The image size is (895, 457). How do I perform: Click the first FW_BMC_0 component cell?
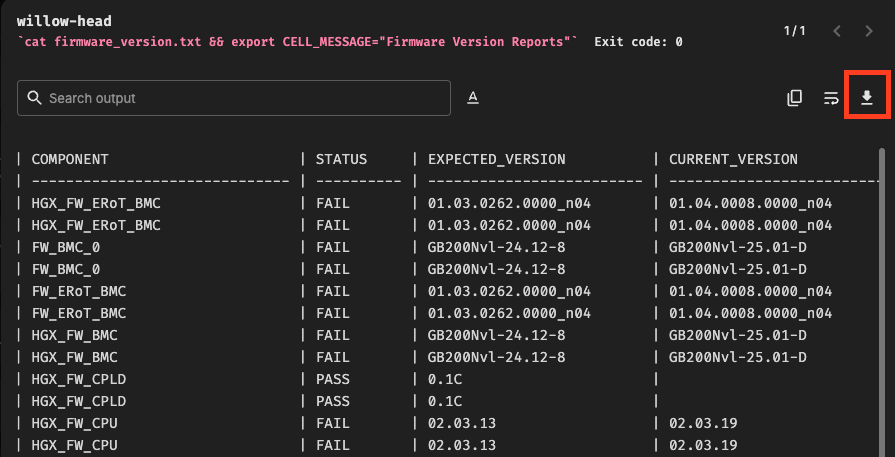coord(66,248)
